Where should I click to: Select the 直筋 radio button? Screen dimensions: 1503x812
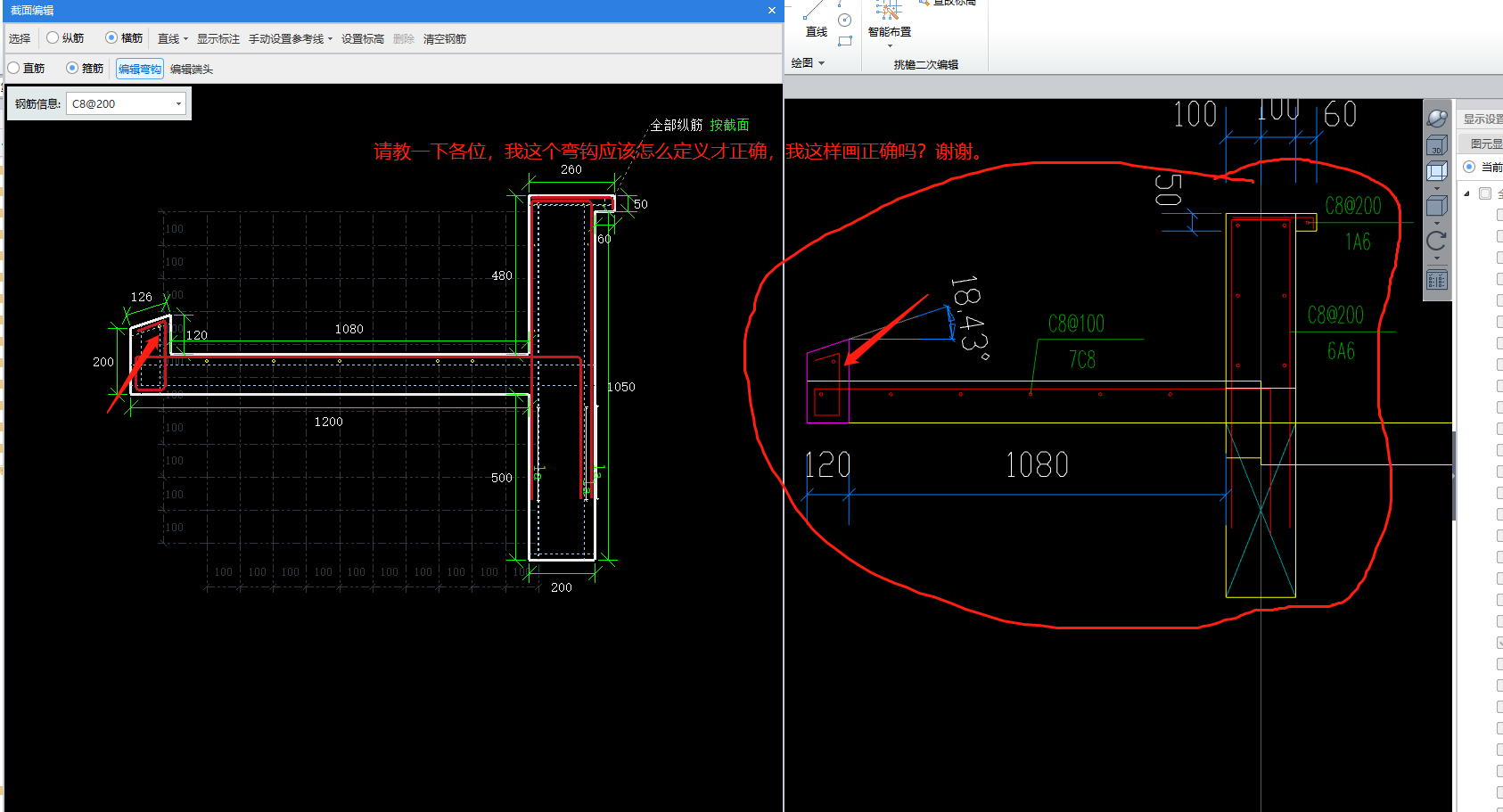coord(13,68)
